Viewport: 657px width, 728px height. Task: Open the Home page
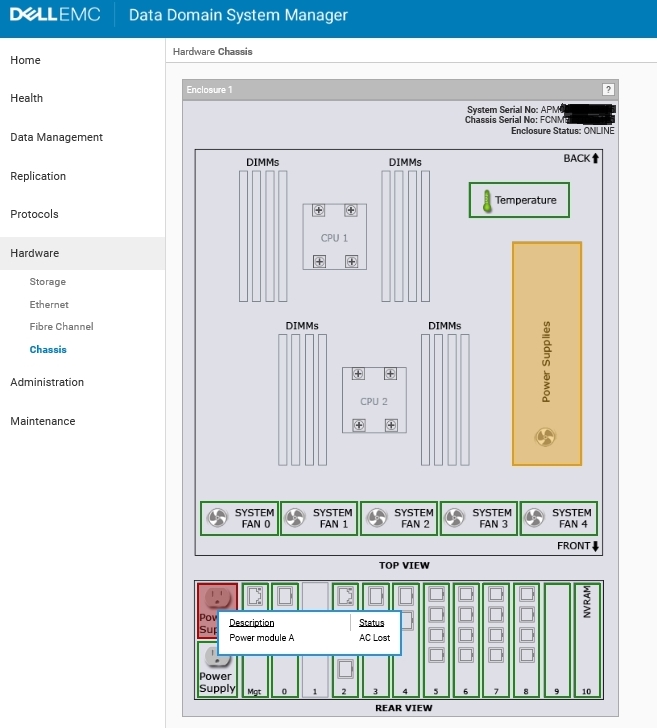[x=26, y=60]
